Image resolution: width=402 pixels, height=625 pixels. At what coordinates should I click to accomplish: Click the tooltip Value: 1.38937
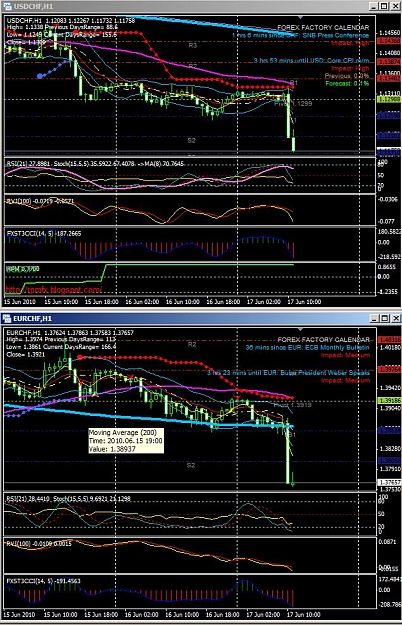point(112,449)
